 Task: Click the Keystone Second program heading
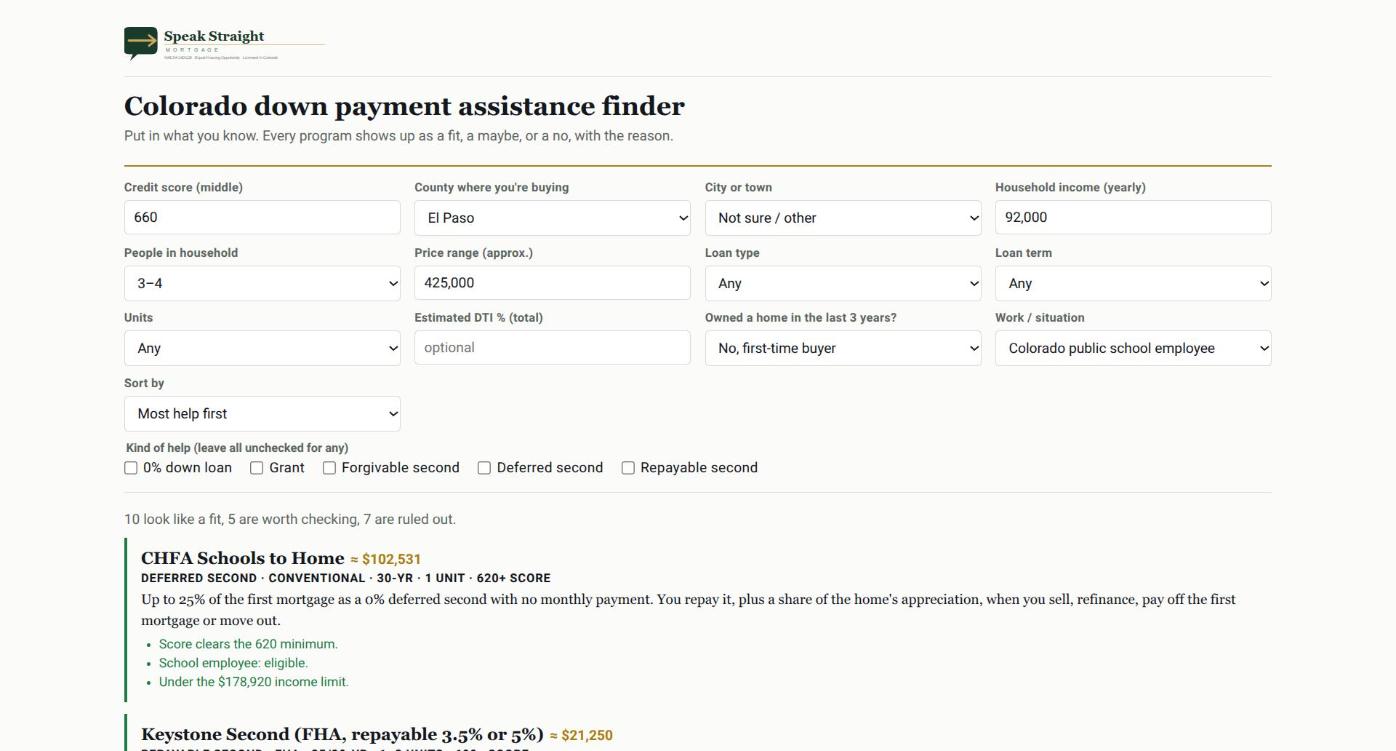tap(342, 734)
